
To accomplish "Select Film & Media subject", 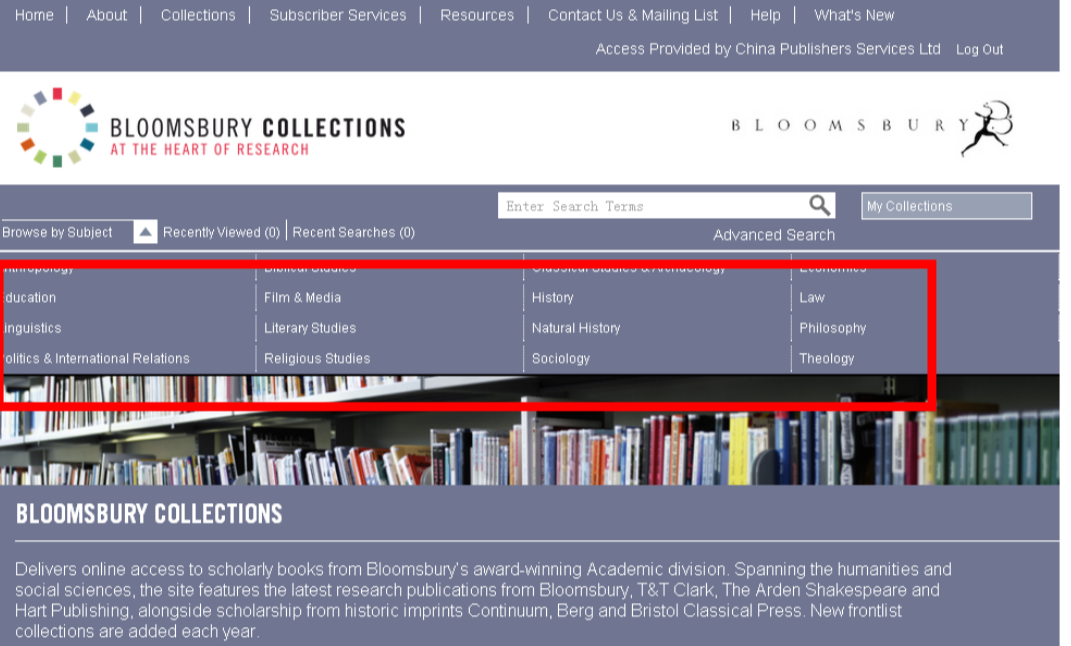I will (x=302, y=297).
